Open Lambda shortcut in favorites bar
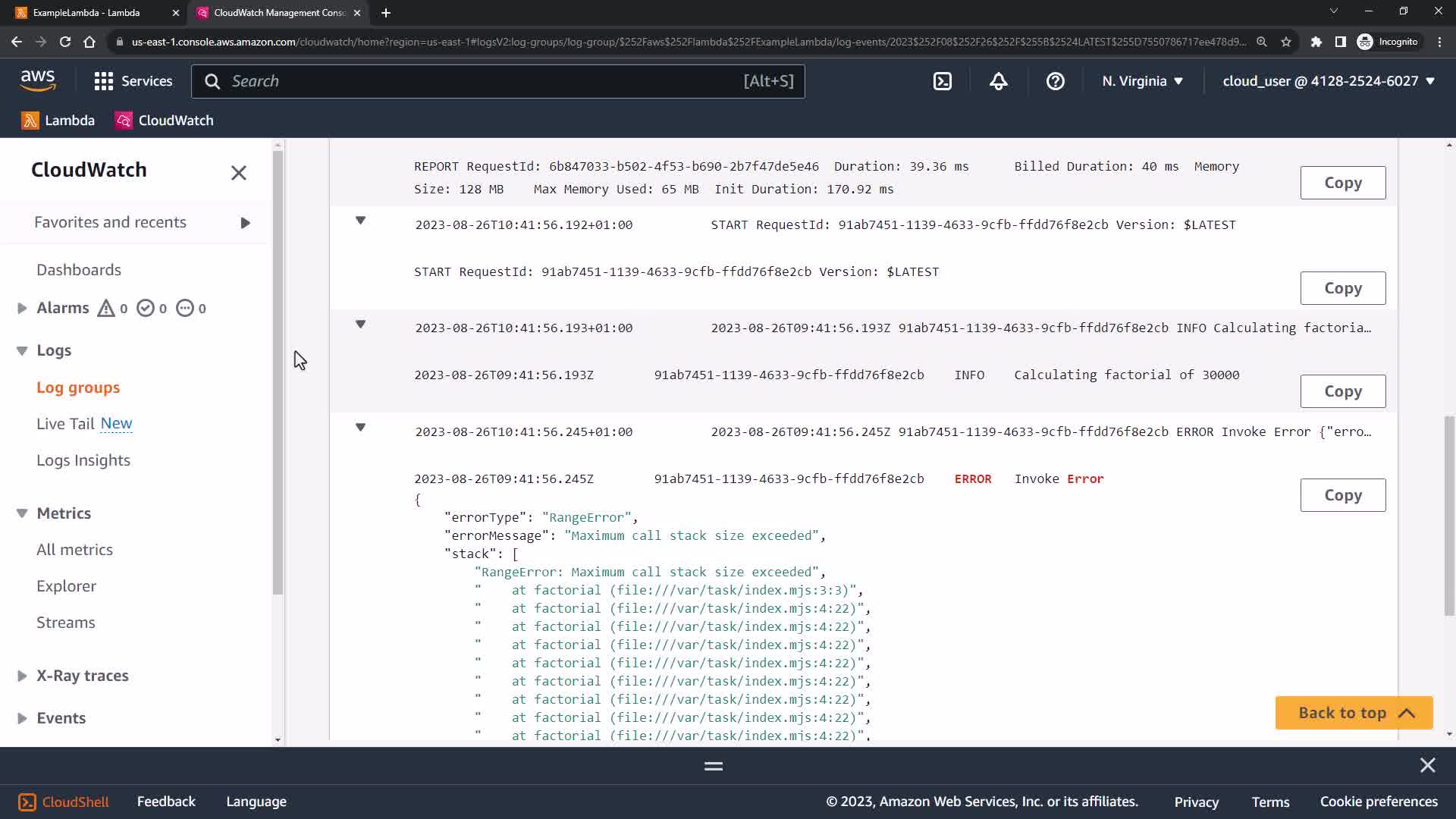The height and width of the screenshot is (819, 1456). pos(58,121)
